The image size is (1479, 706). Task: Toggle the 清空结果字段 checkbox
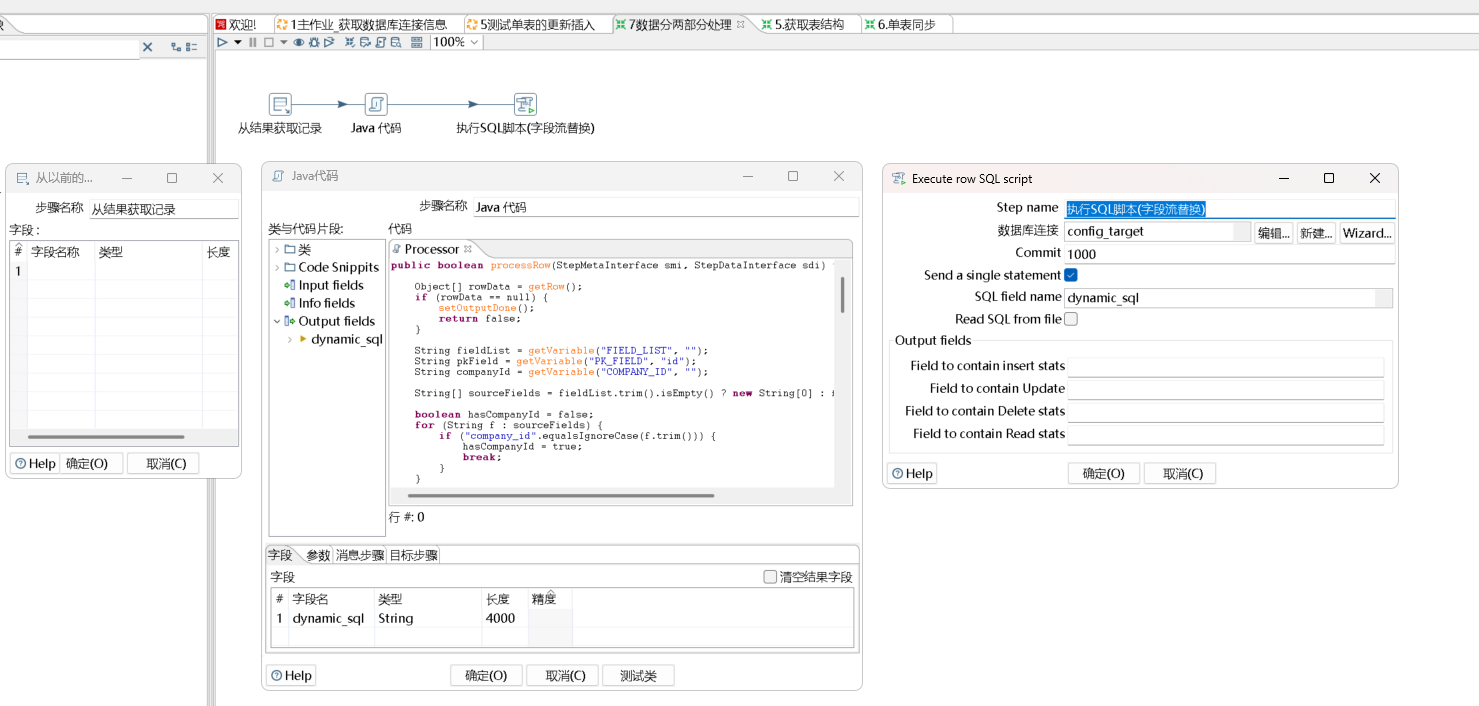point(770,577)
